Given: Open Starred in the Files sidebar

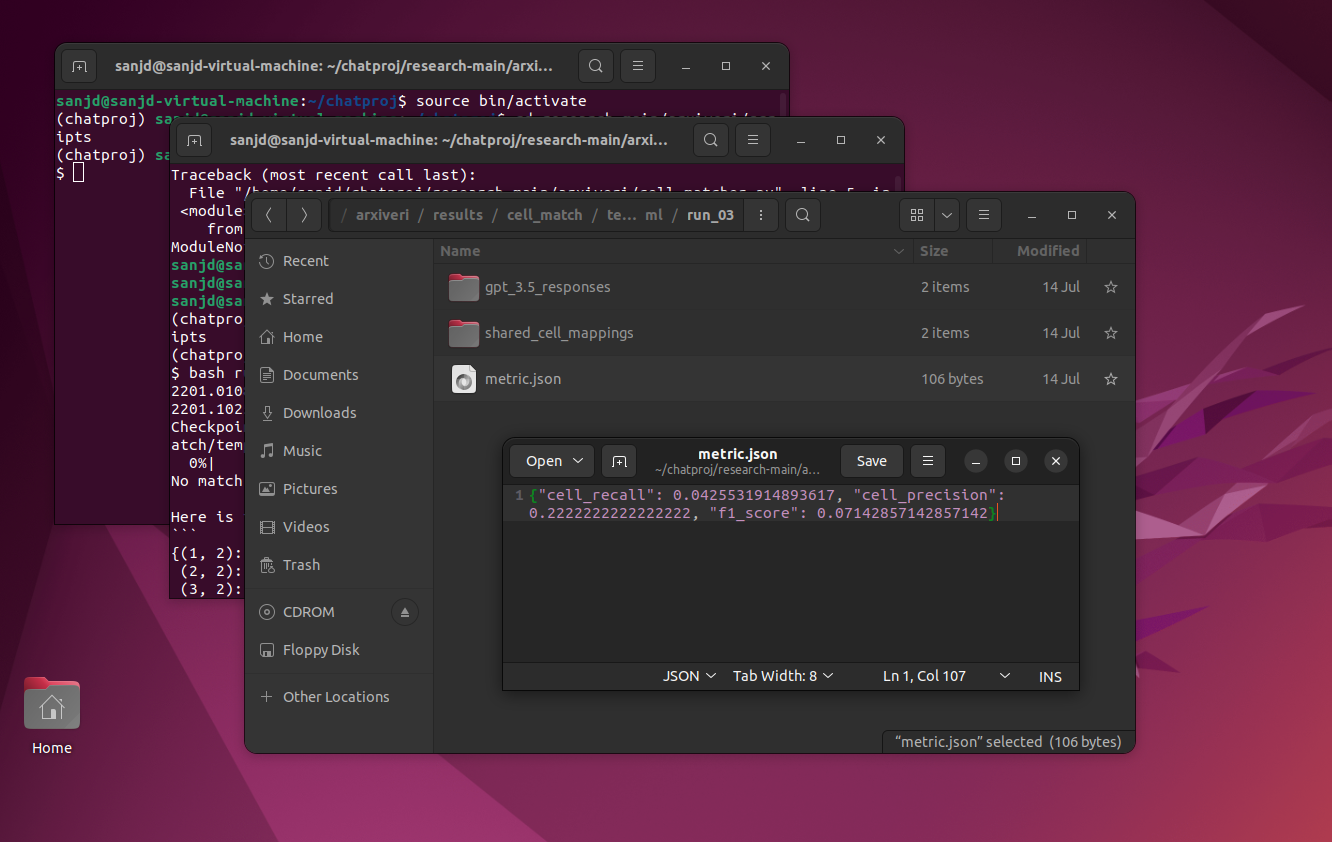Looking at the screenshot, I should (x=339, y=299).
